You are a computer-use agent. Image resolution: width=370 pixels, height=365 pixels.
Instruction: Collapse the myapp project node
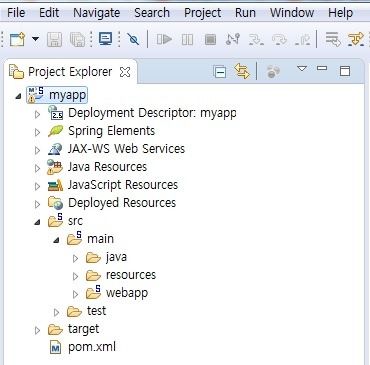(x=19, y=97)
